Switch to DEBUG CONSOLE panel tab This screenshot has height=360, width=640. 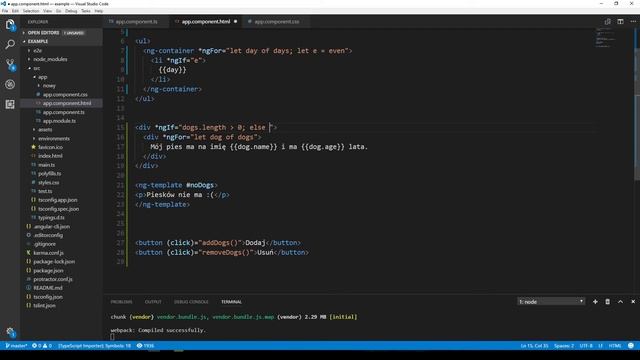(191, 302)
